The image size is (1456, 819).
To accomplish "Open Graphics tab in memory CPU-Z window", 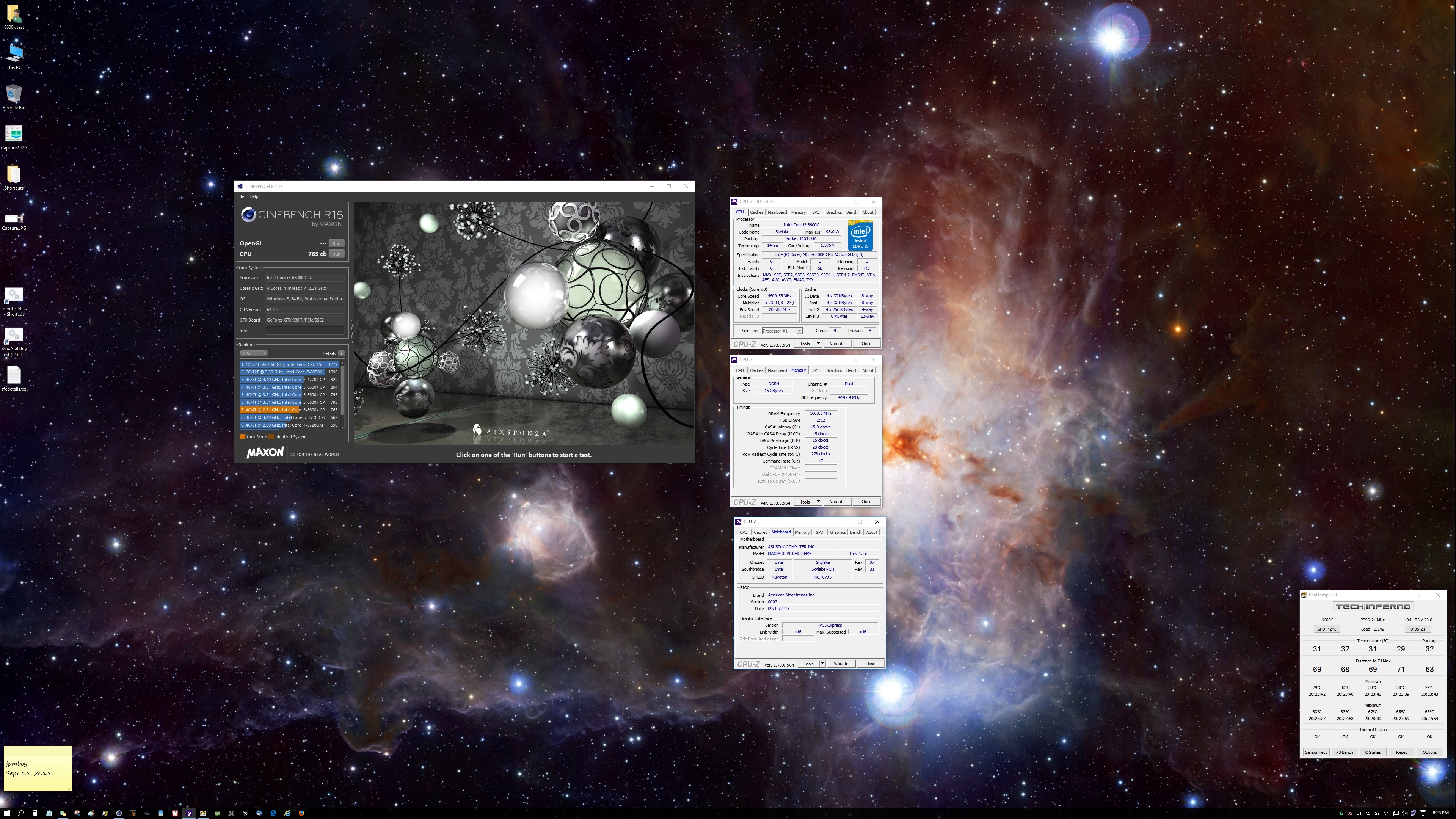I will [834, 371].
